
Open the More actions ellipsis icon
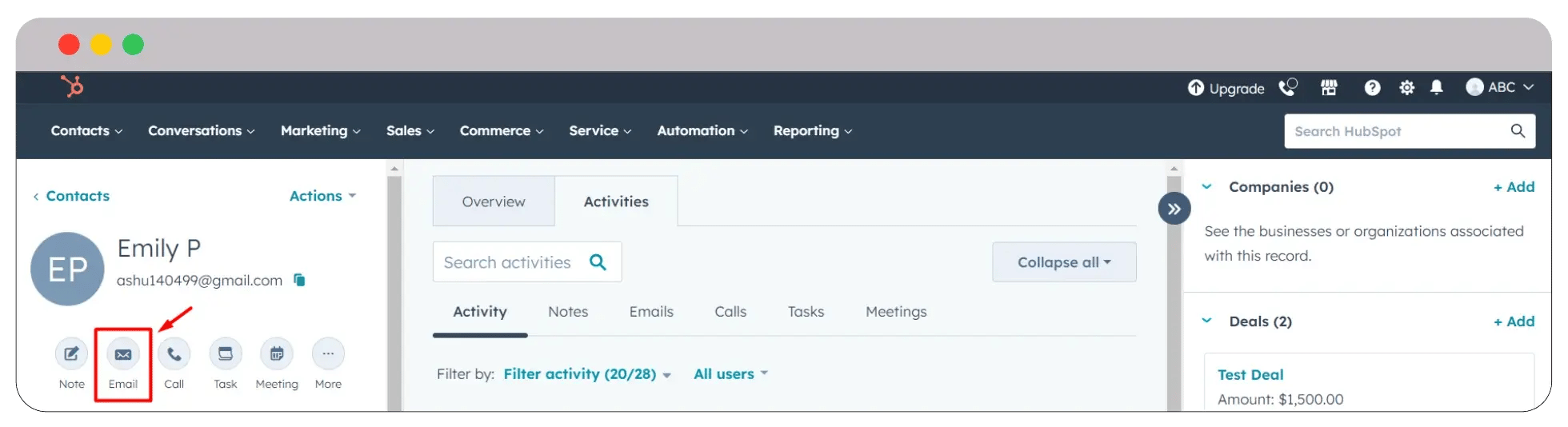(328, 353)
